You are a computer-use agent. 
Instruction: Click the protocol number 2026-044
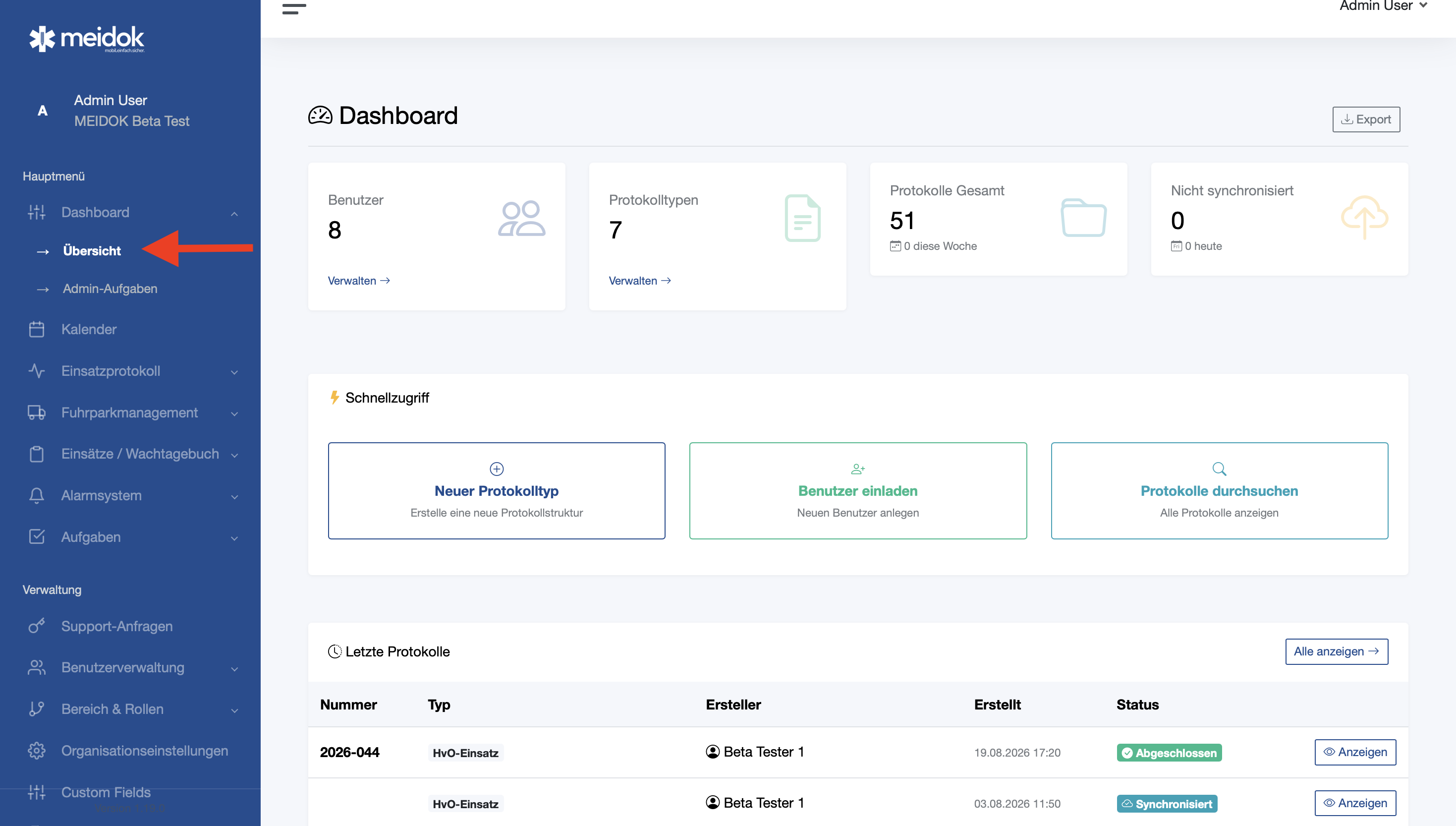[x=350, y=752]
